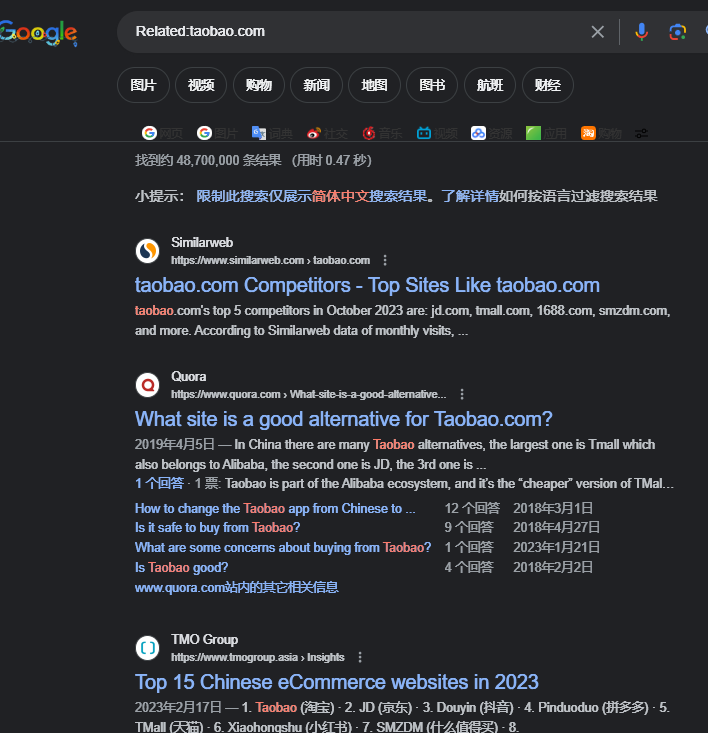
Task: Click Quora site name text
Action: click(188, 376)
